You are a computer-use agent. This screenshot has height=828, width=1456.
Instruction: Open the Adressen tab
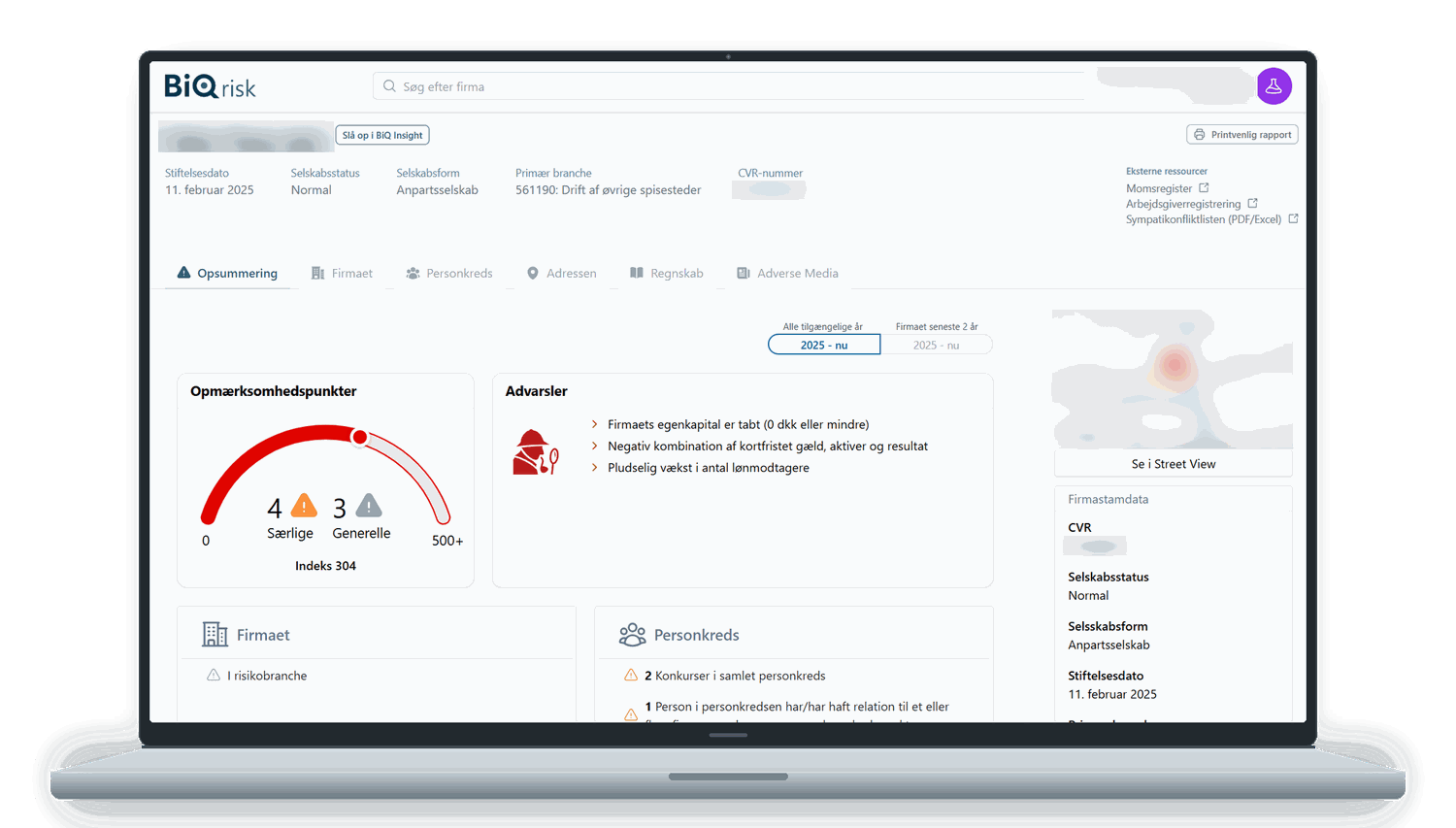[561, 274]
